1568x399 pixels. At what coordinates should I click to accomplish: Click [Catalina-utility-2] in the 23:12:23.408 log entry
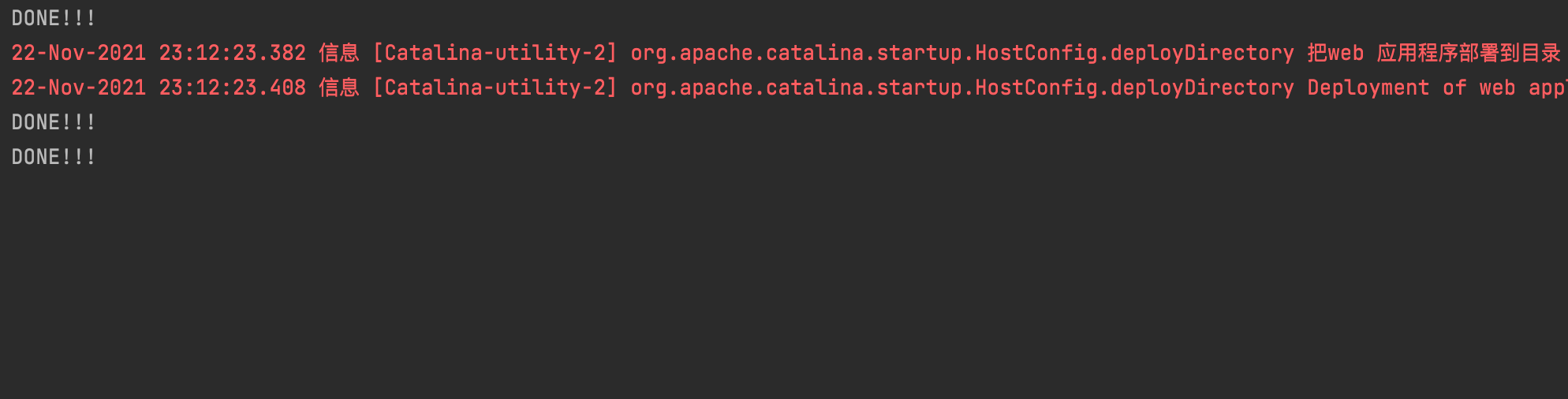495,88
